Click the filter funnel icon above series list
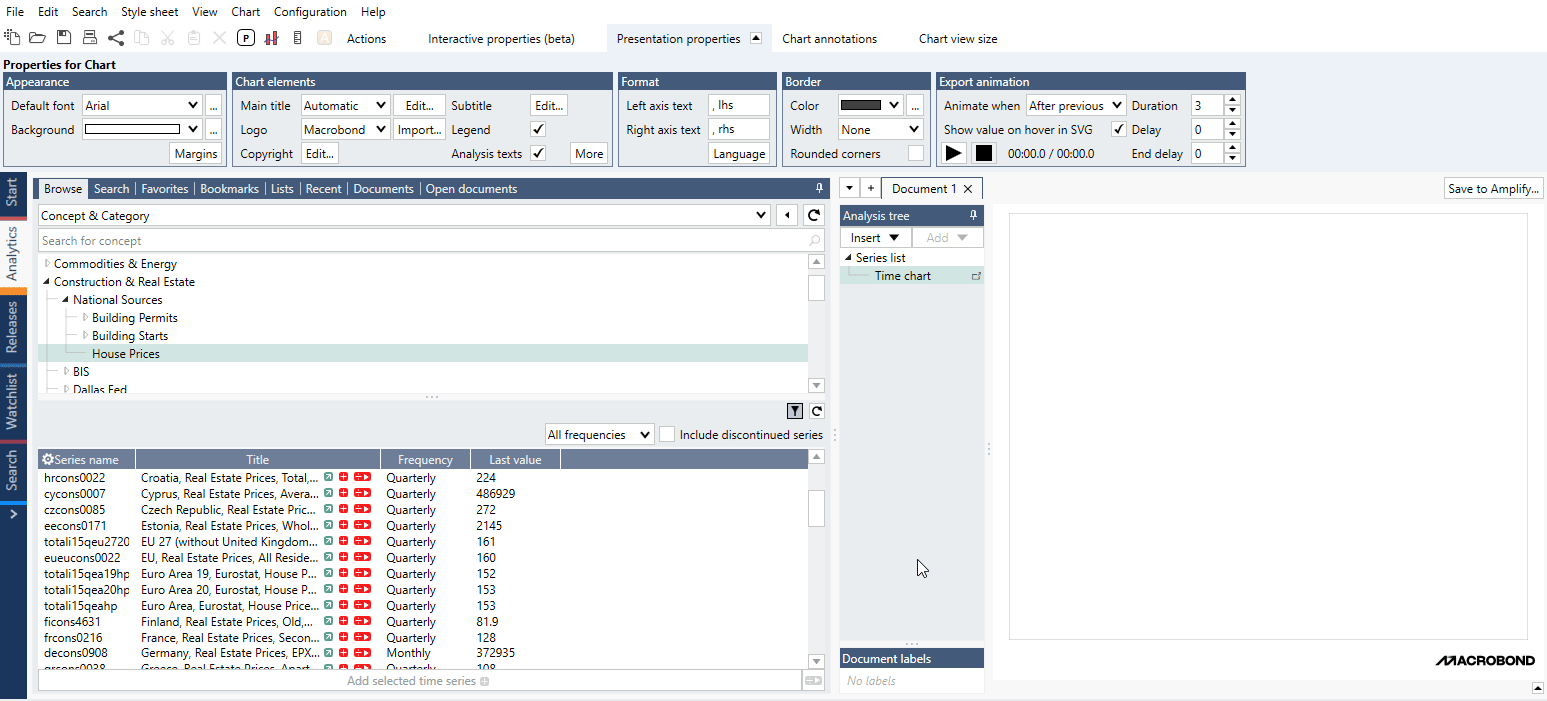The image size is (1547, 701). [795, 411]
